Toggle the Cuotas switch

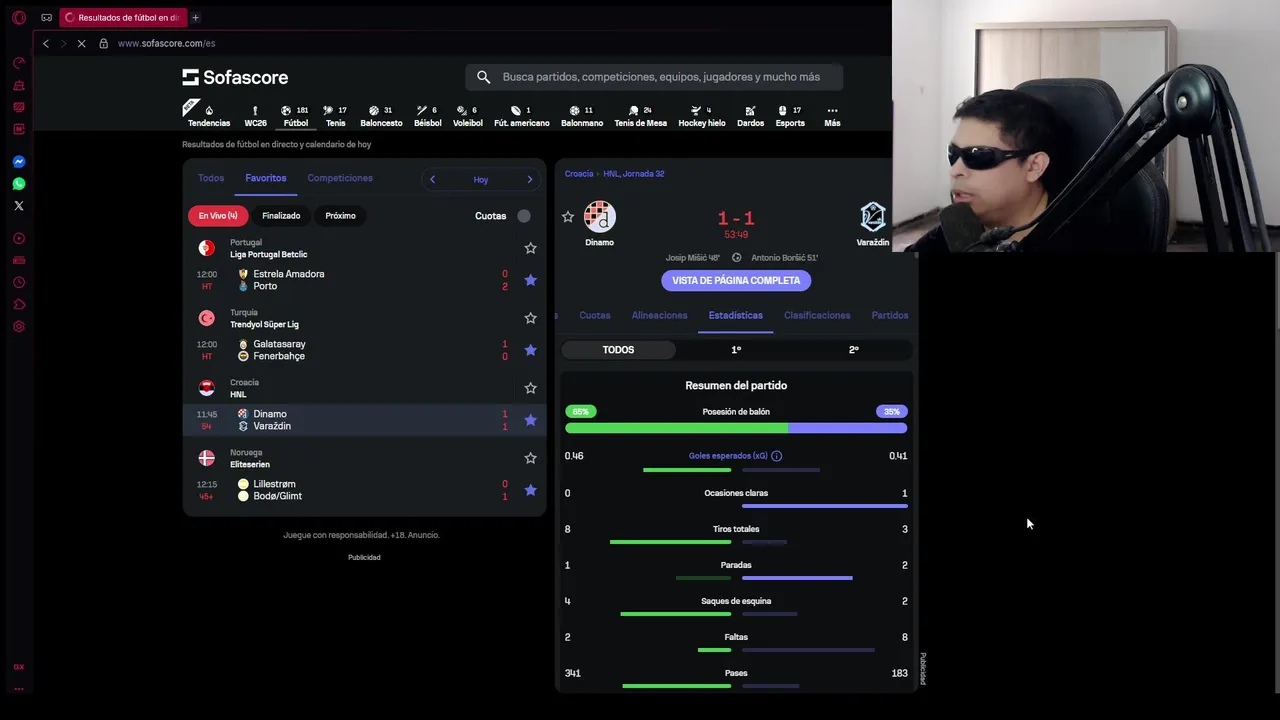(x=522, y=216)
